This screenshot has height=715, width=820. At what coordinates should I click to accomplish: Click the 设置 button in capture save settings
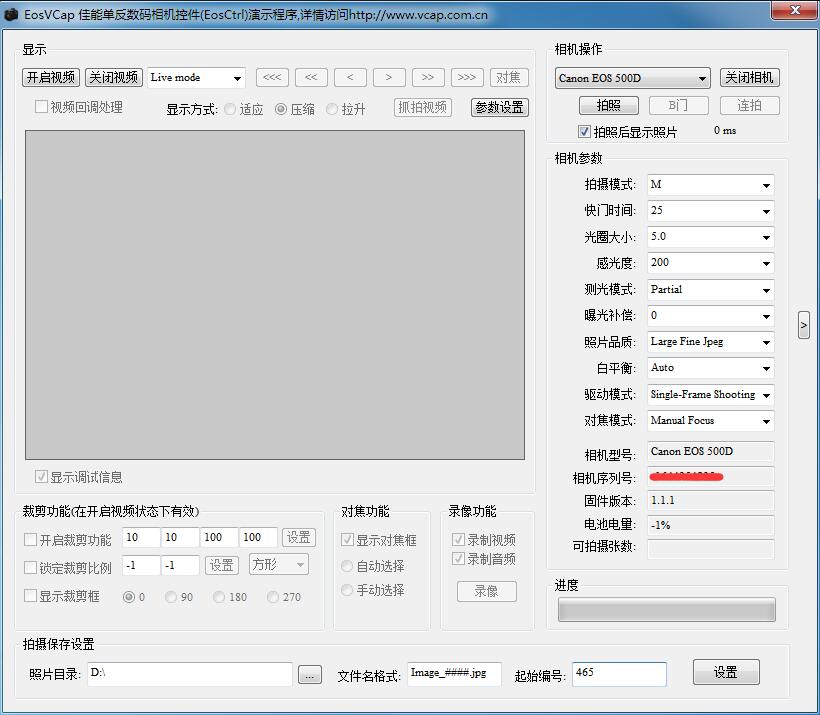point(726,673)
